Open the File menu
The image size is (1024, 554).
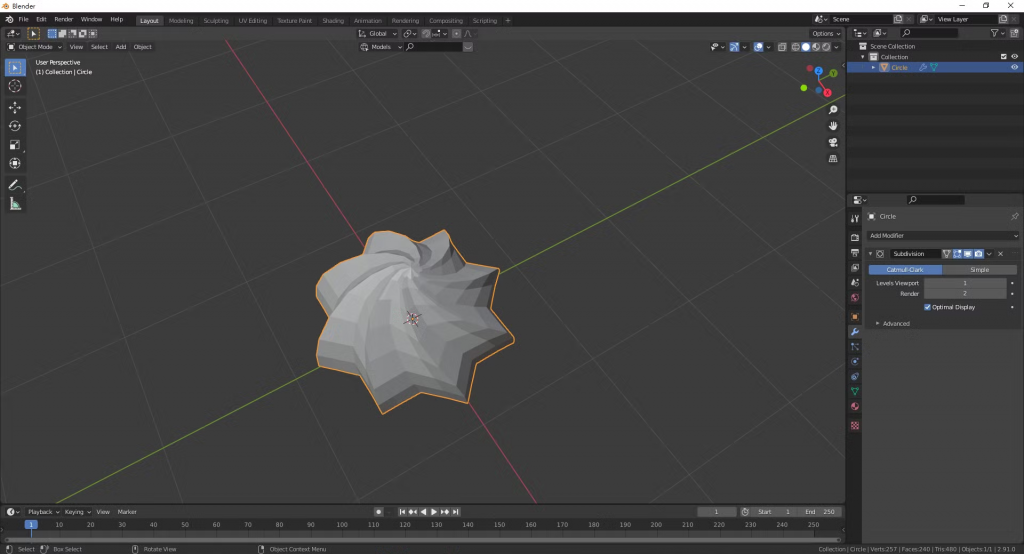[24, 20]
